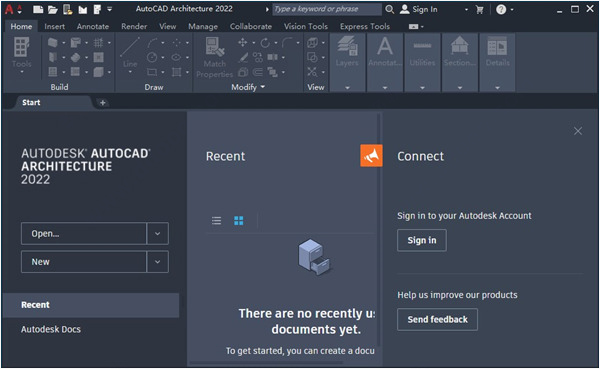Open the Manage ribbon tab
Viewport: 600px width, 369px height.
203,26
